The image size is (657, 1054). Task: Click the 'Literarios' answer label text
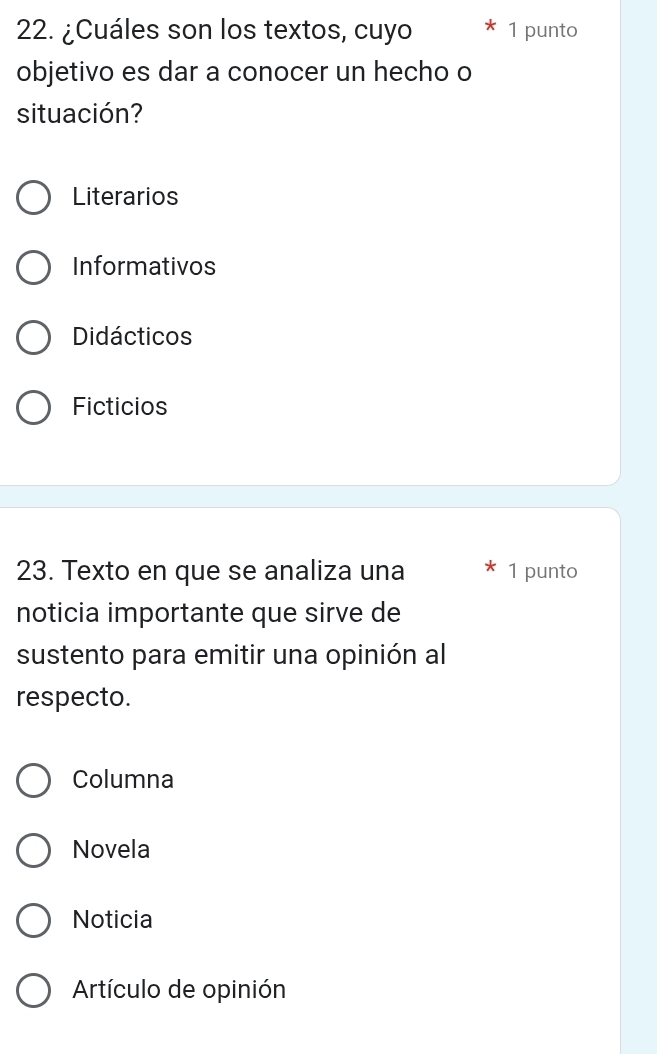125,197
